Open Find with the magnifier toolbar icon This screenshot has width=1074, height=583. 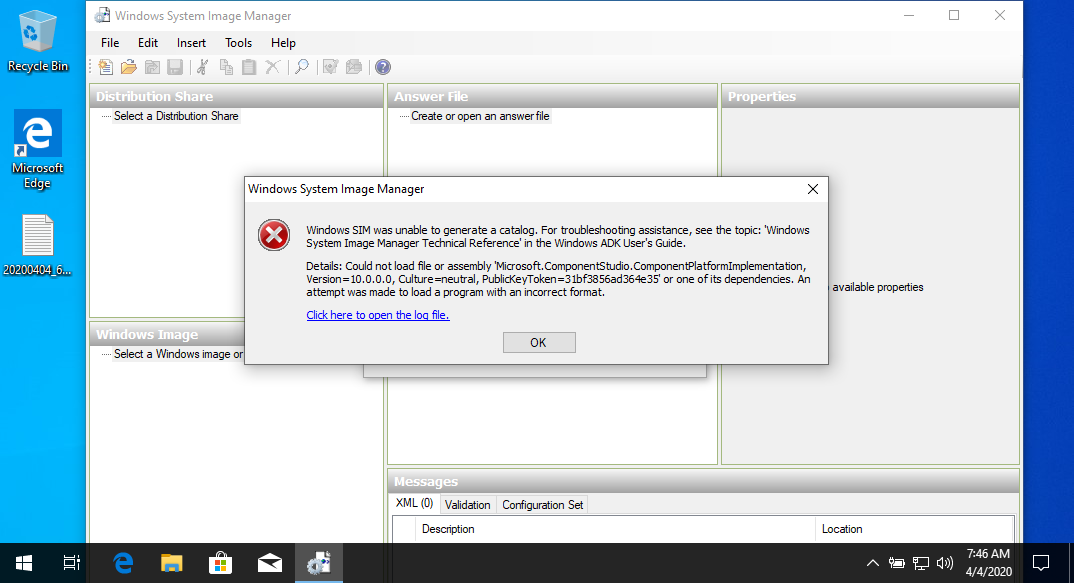pos(301,67)
